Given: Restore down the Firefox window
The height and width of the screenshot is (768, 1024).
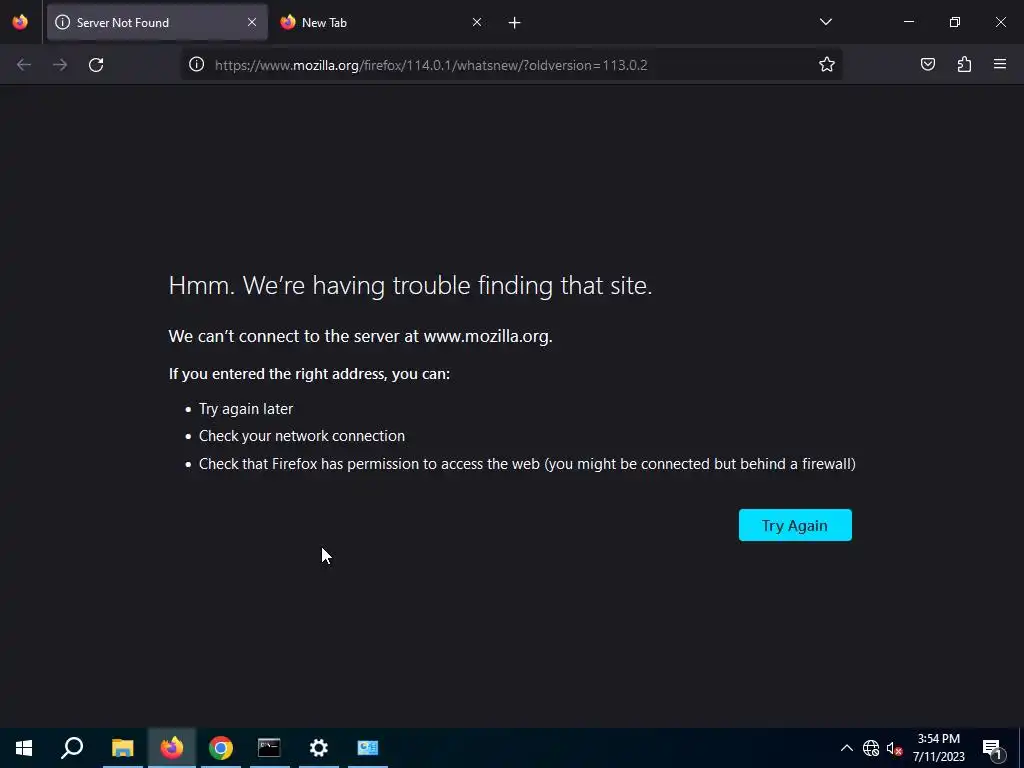Looking at the screenshot, I should [954, 22].
